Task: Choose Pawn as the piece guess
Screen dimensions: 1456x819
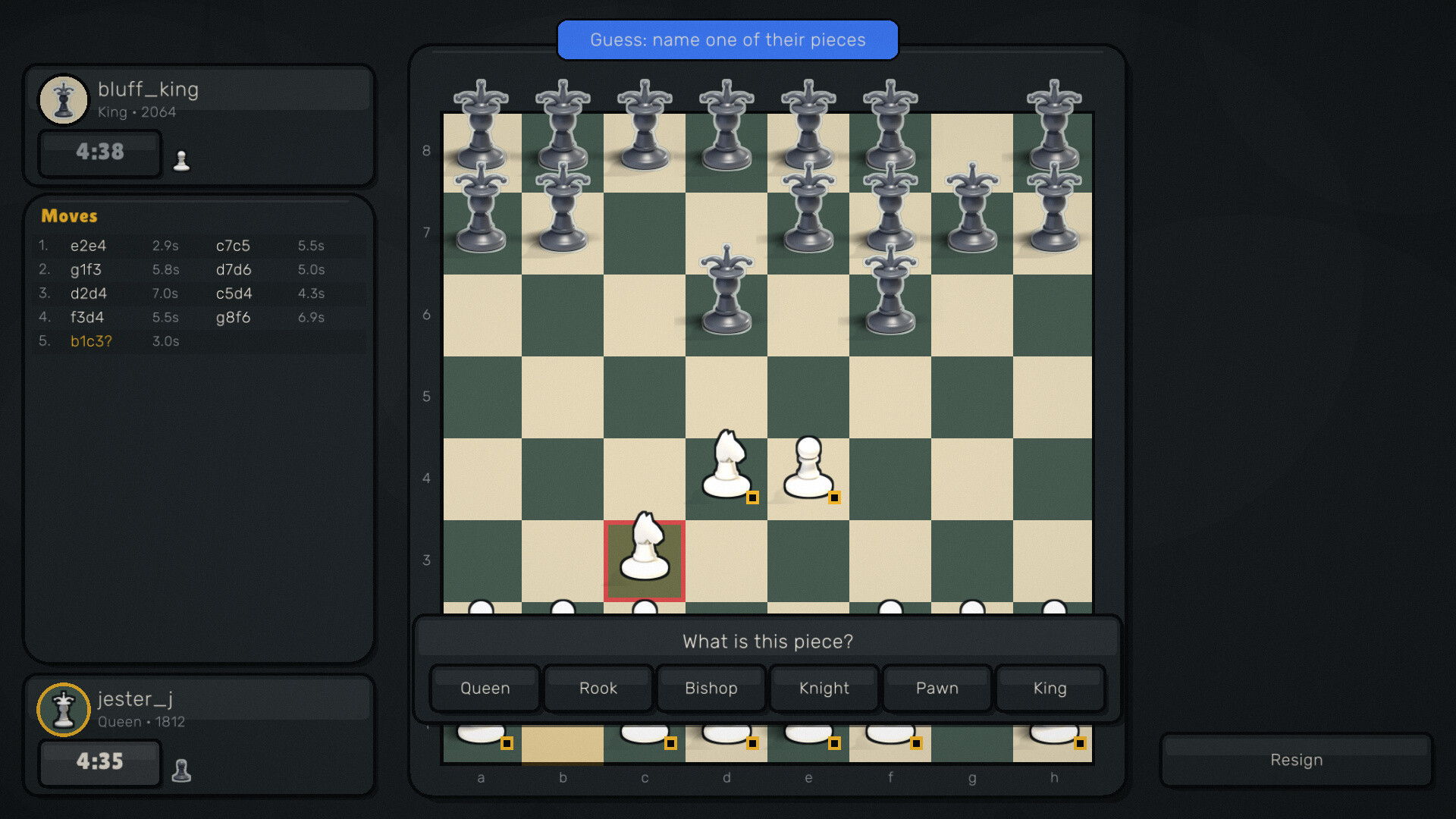Action: pos(937,688)
